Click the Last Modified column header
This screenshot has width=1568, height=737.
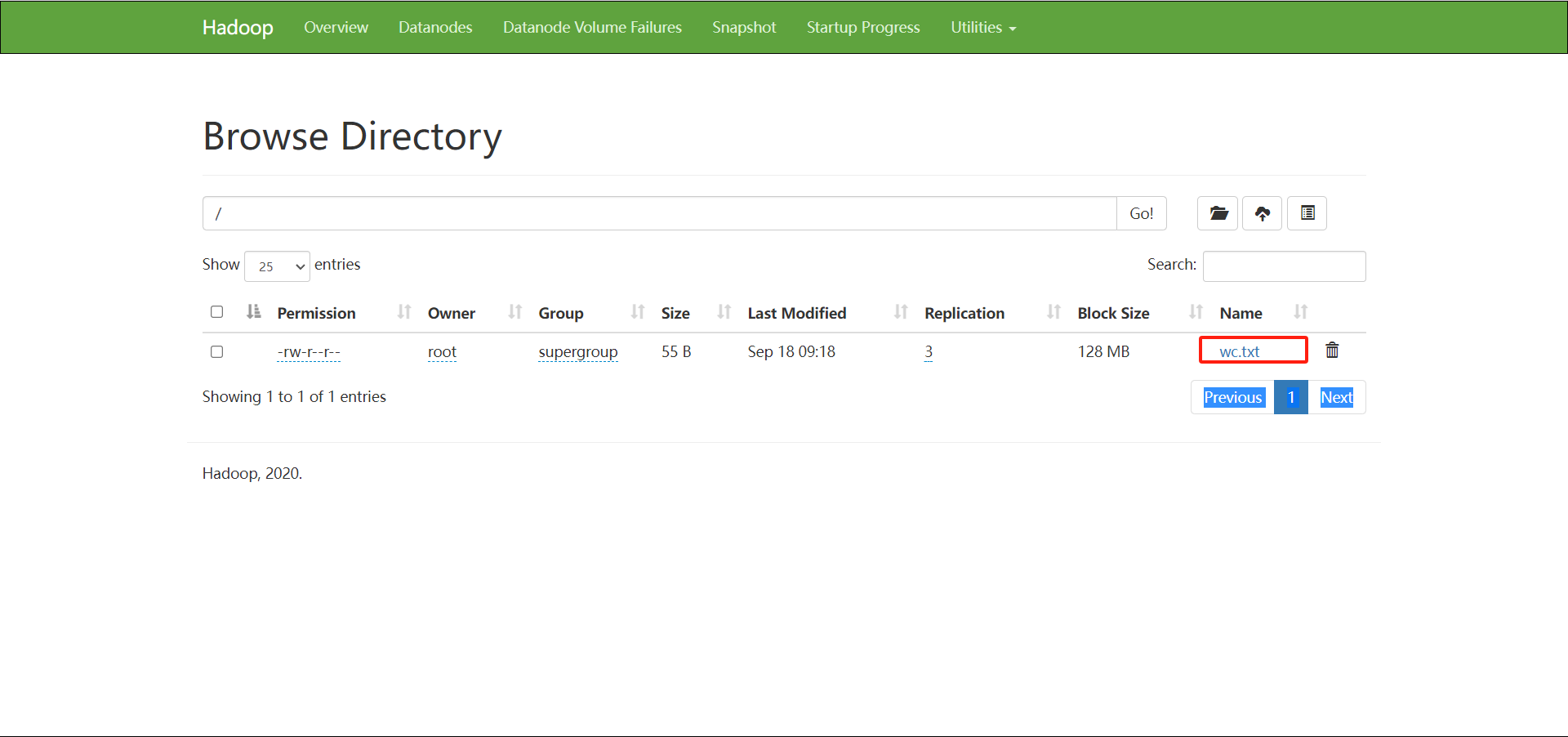point(797,313)
